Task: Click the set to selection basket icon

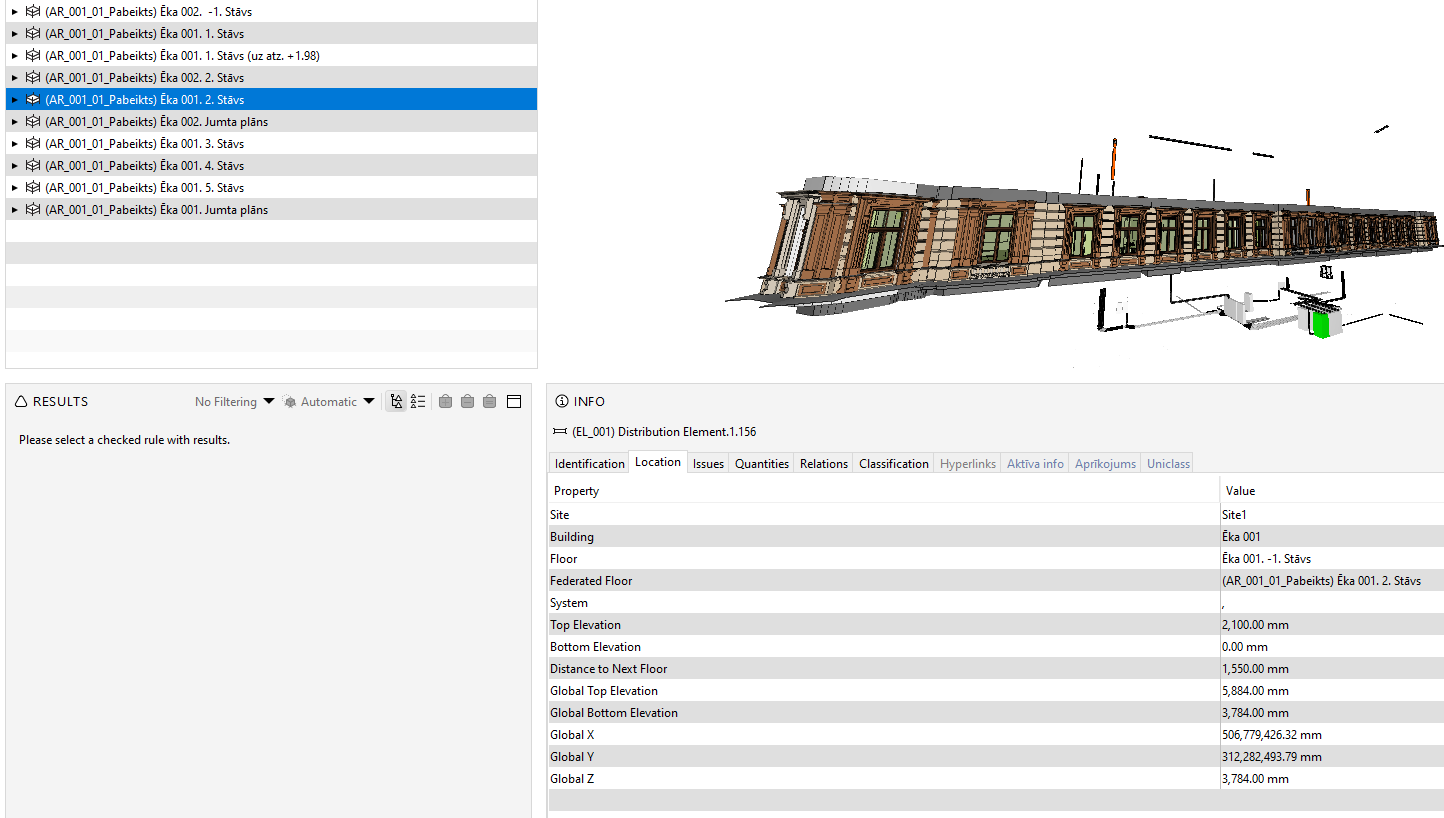Action: click(x=489, y=402)
